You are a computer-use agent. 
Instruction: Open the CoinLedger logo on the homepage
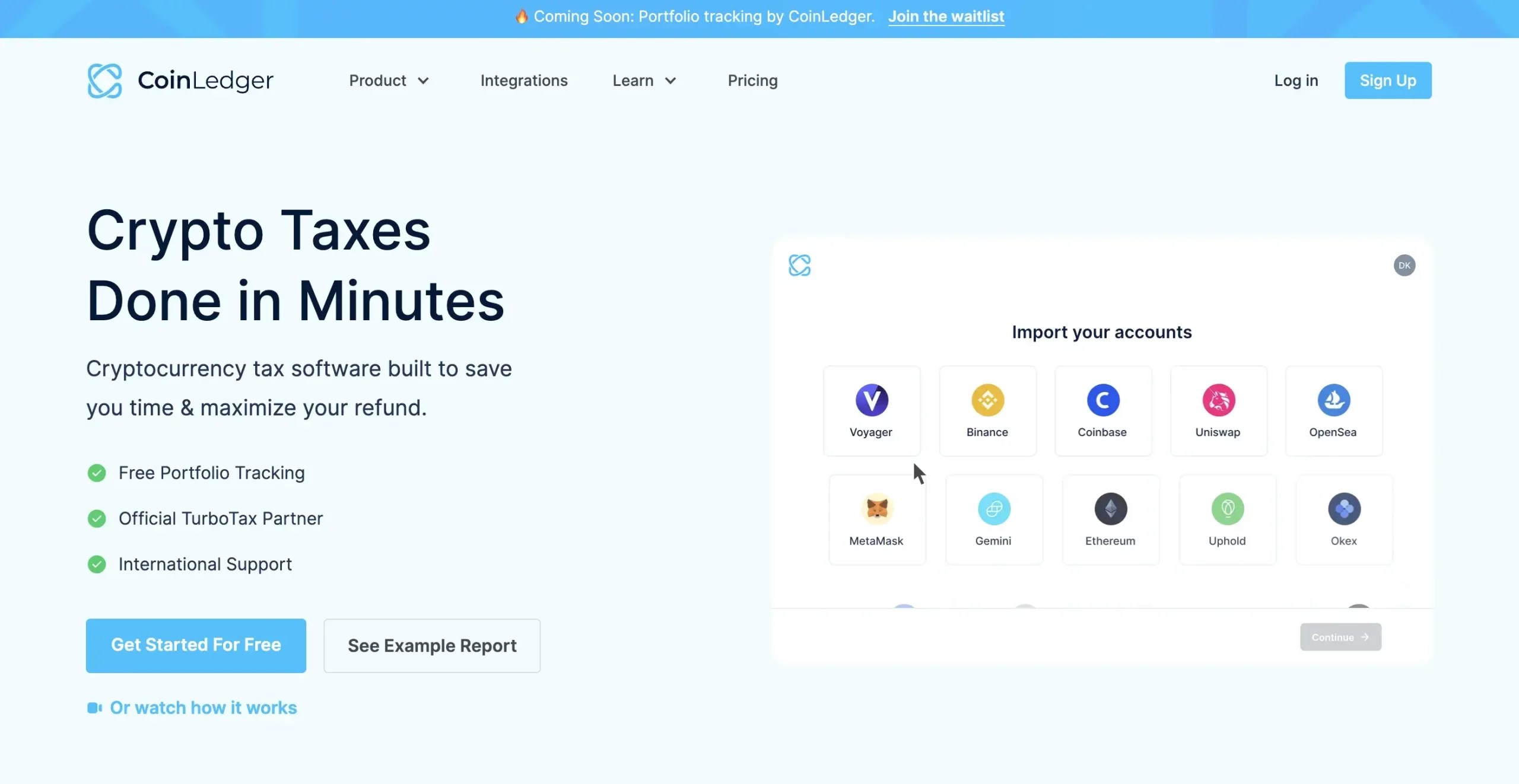click(x=180, y=80)
